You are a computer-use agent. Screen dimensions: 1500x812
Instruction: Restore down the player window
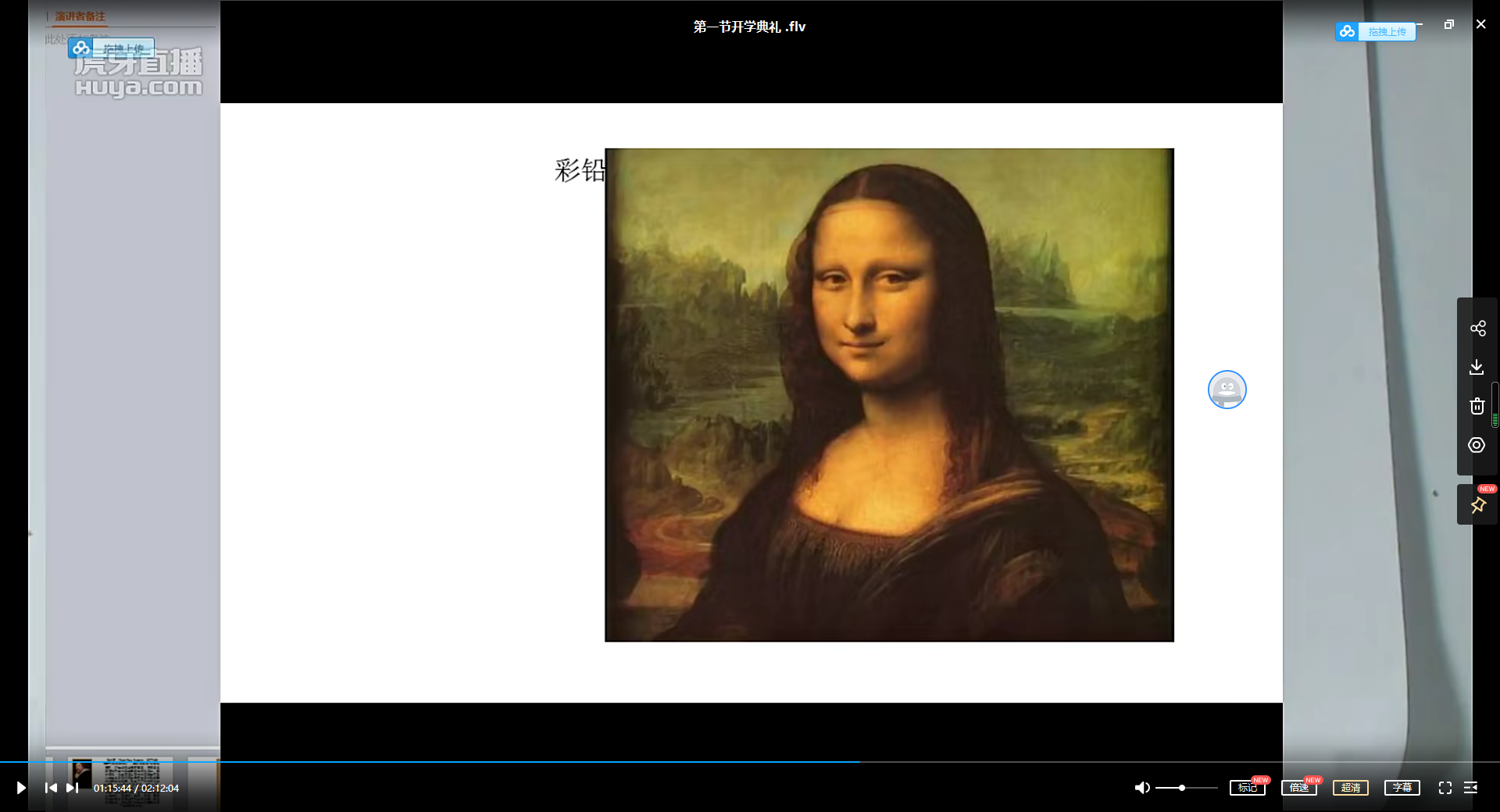(1449, 24)
